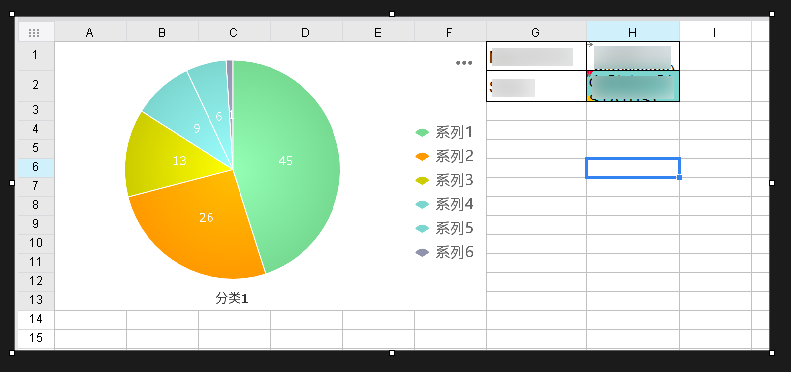This screenshot has height=372, width=791.
Task: Click the 分类1 category label under chart
Action: coord(232,299)
